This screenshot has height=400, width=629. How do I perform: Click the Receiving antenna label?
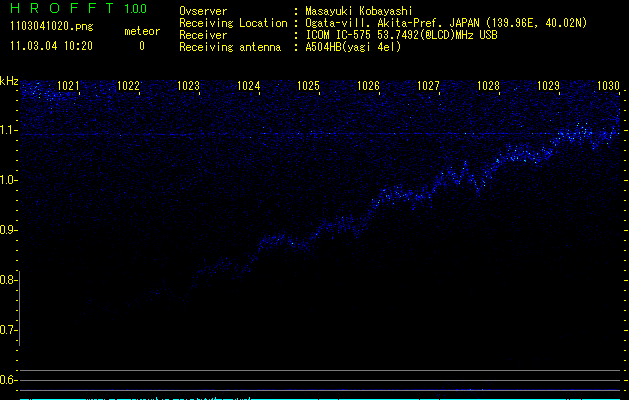230,47
